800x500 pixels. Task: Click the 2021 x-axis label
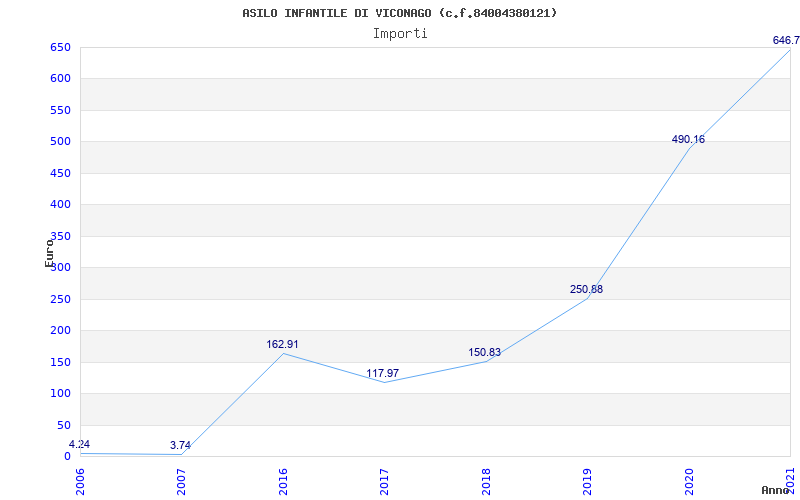coord(790,482)
